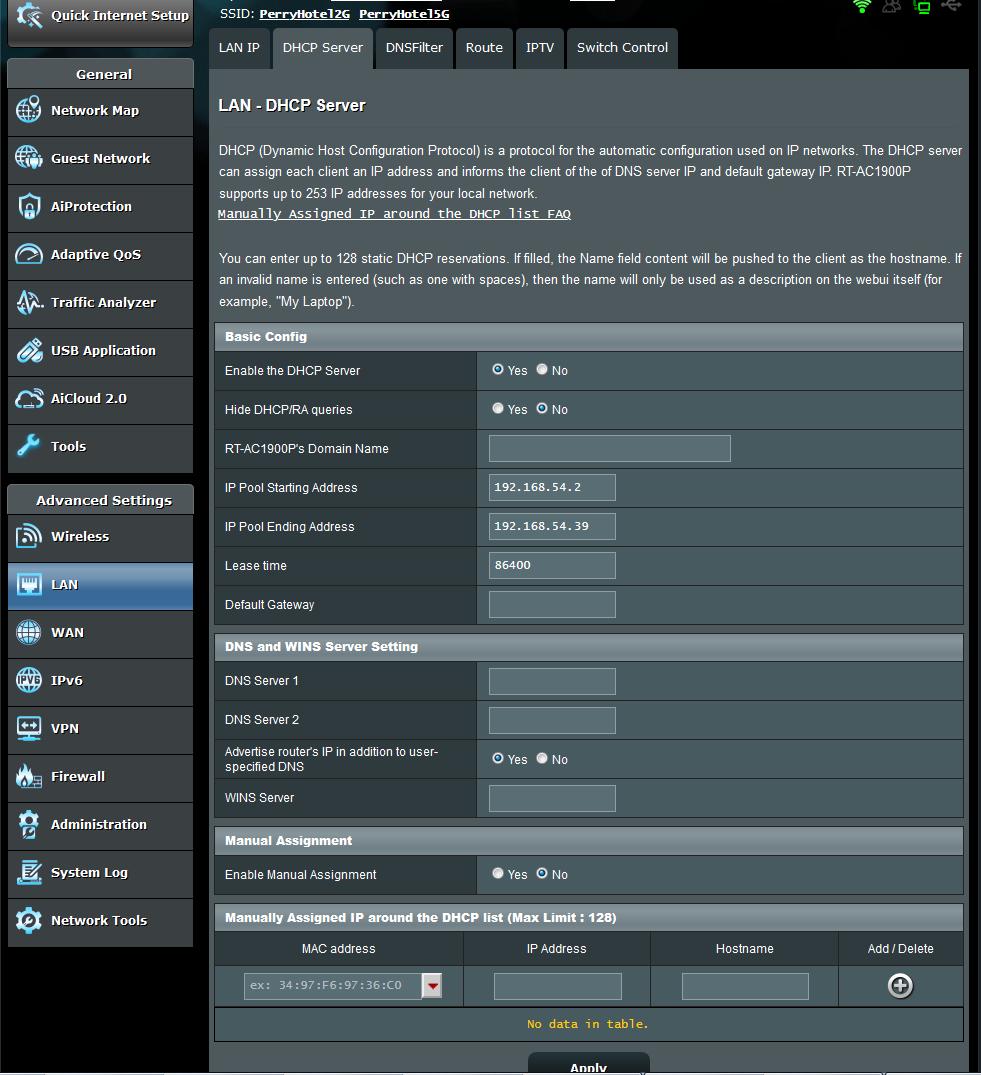
Task: Click the IP Pool Ending Address field
Action: pyautogui.click(x=552, y=527)
